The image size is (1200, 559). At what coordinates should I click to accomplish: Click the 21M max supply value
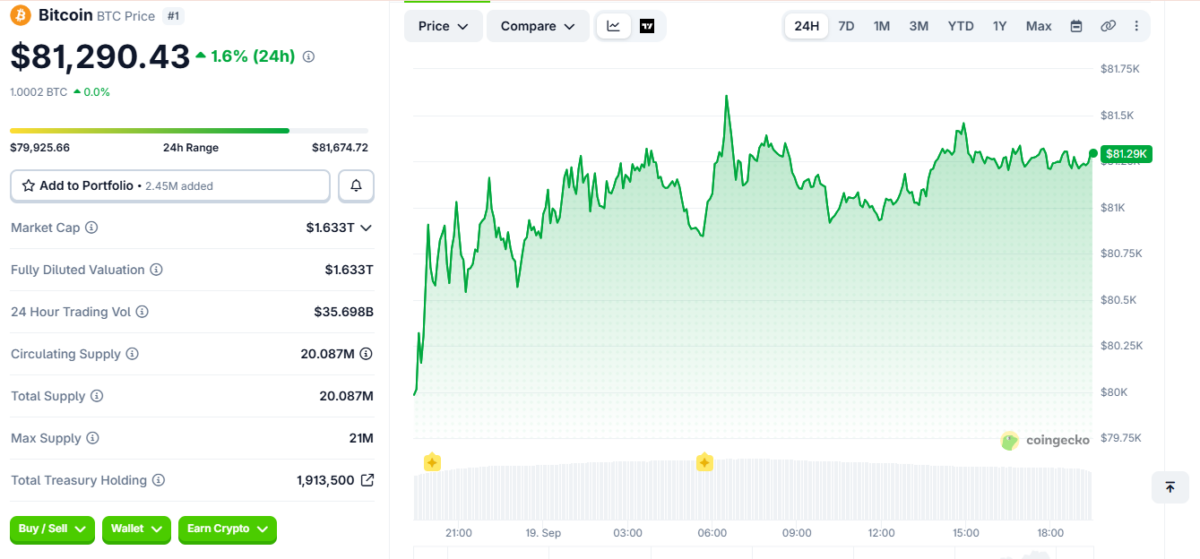pos(361,438)
